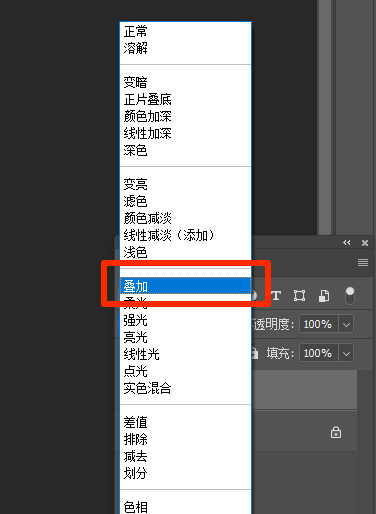Pick 线性加深 from the list

pyautogui.click(x=185, y=133)
